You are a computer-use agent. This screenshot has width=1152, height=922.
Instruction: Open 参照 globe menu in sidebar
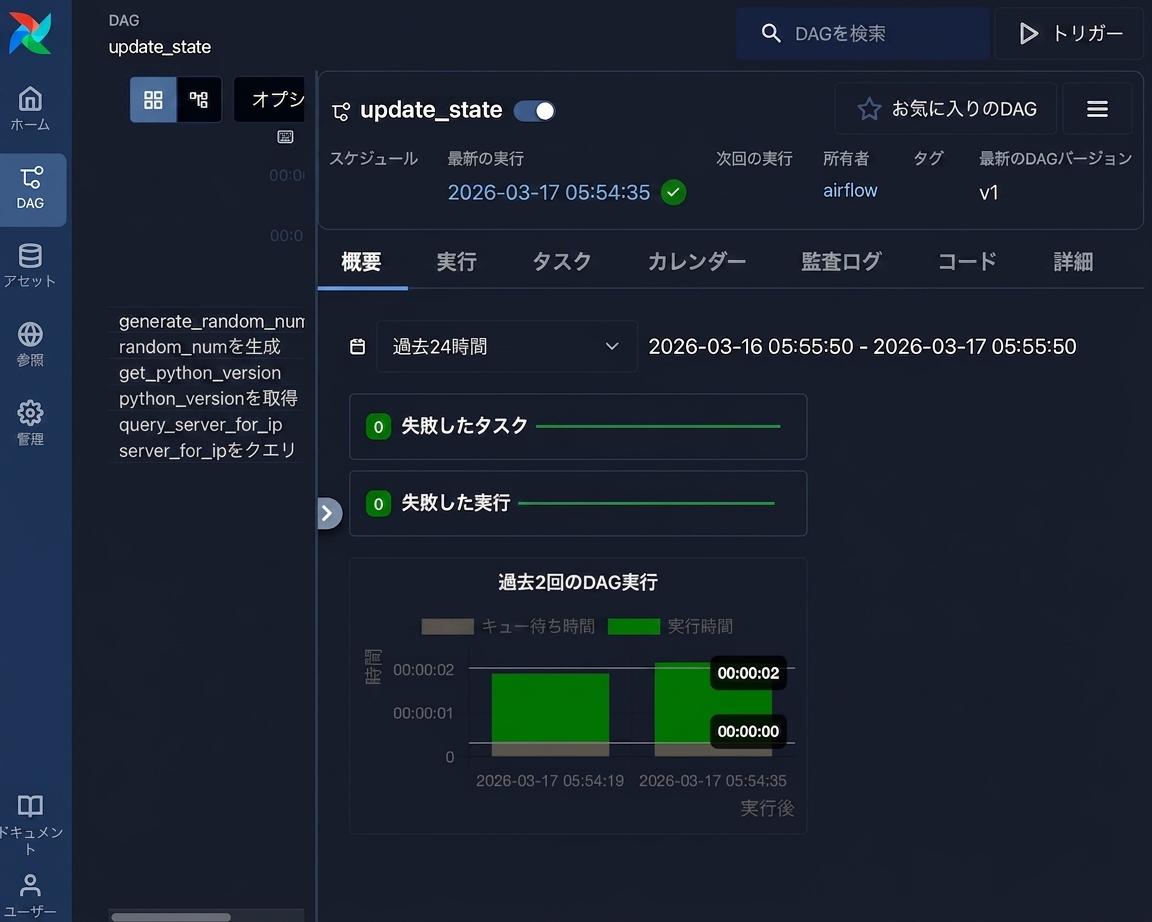(x=30, y=344)
